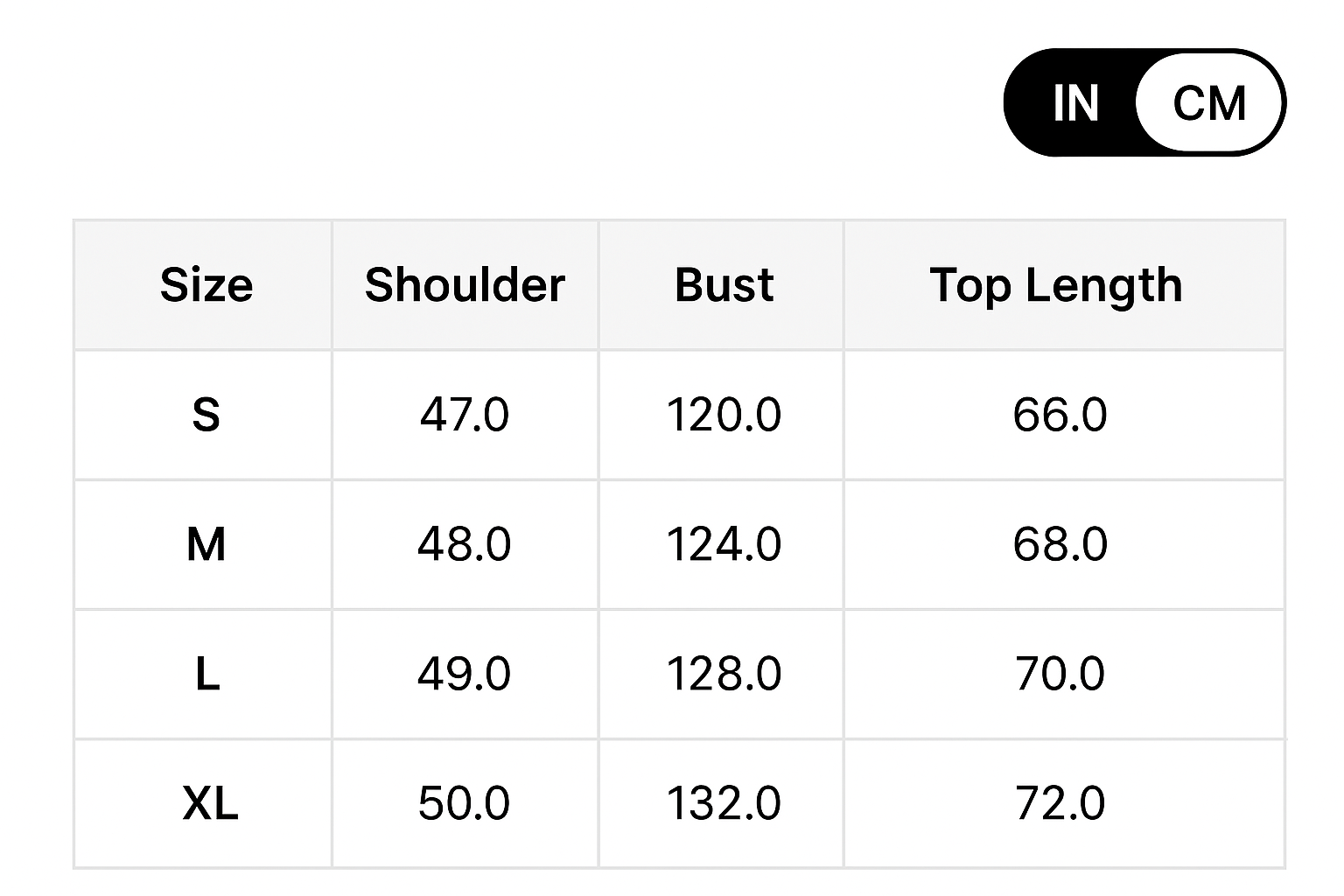Click shoulder value 47.0 for size S

[x=465, y=415]
